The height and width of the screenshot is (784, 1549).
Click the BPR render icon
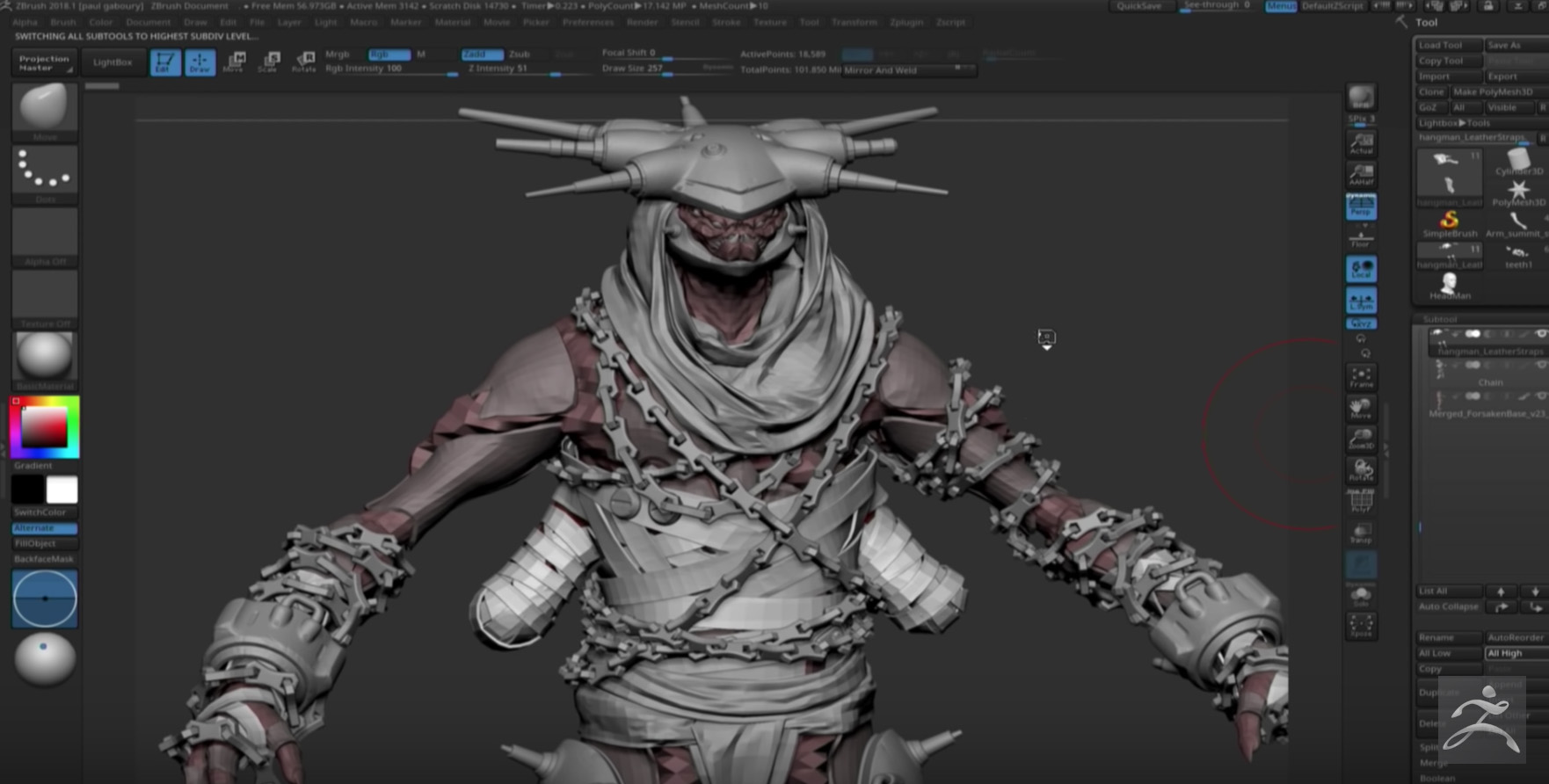(x=1361, y=98)
